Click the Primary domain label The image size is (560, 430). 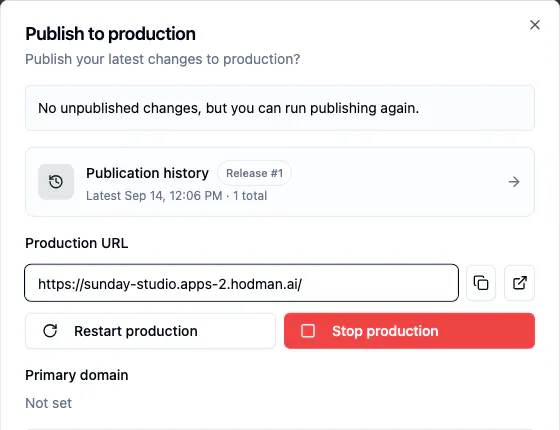[x=76, y=375]
